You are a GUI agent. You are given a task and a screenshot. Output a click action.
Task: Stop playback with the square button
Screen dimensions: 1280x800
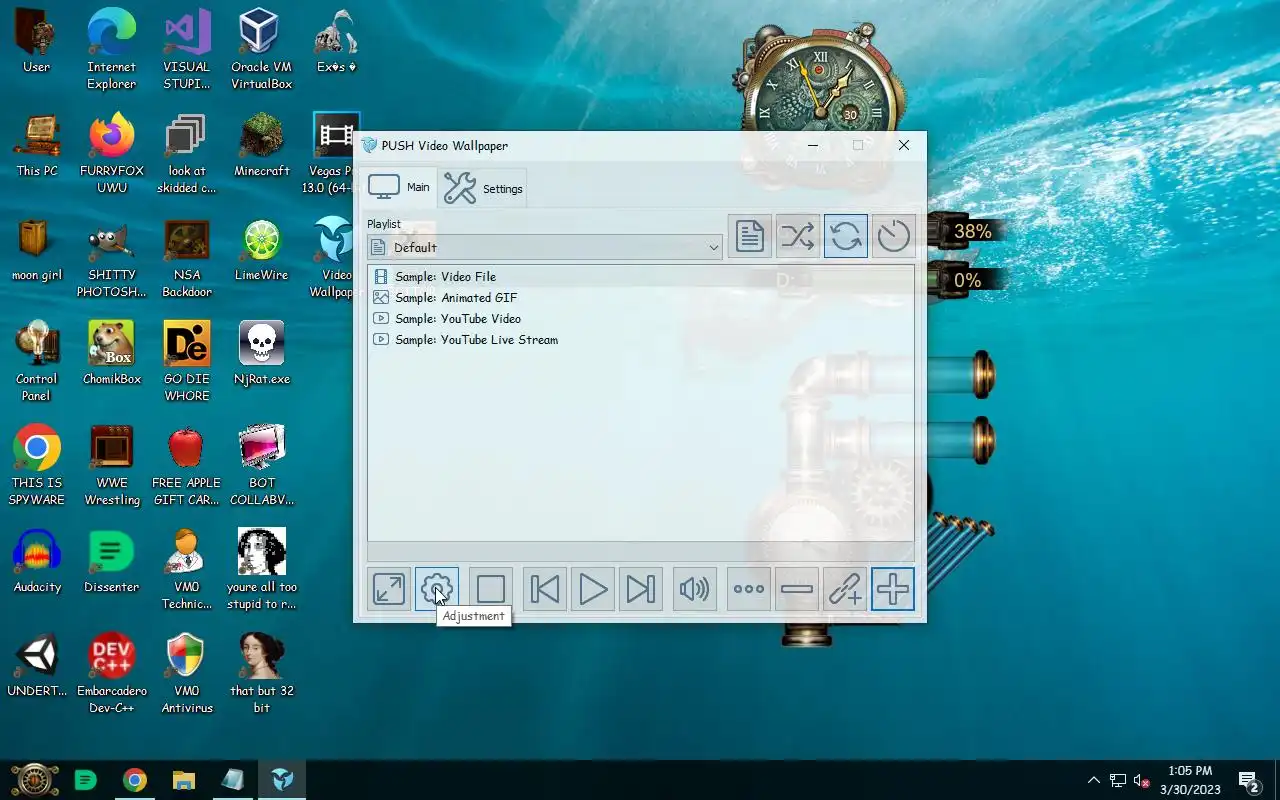pos(491,589)
